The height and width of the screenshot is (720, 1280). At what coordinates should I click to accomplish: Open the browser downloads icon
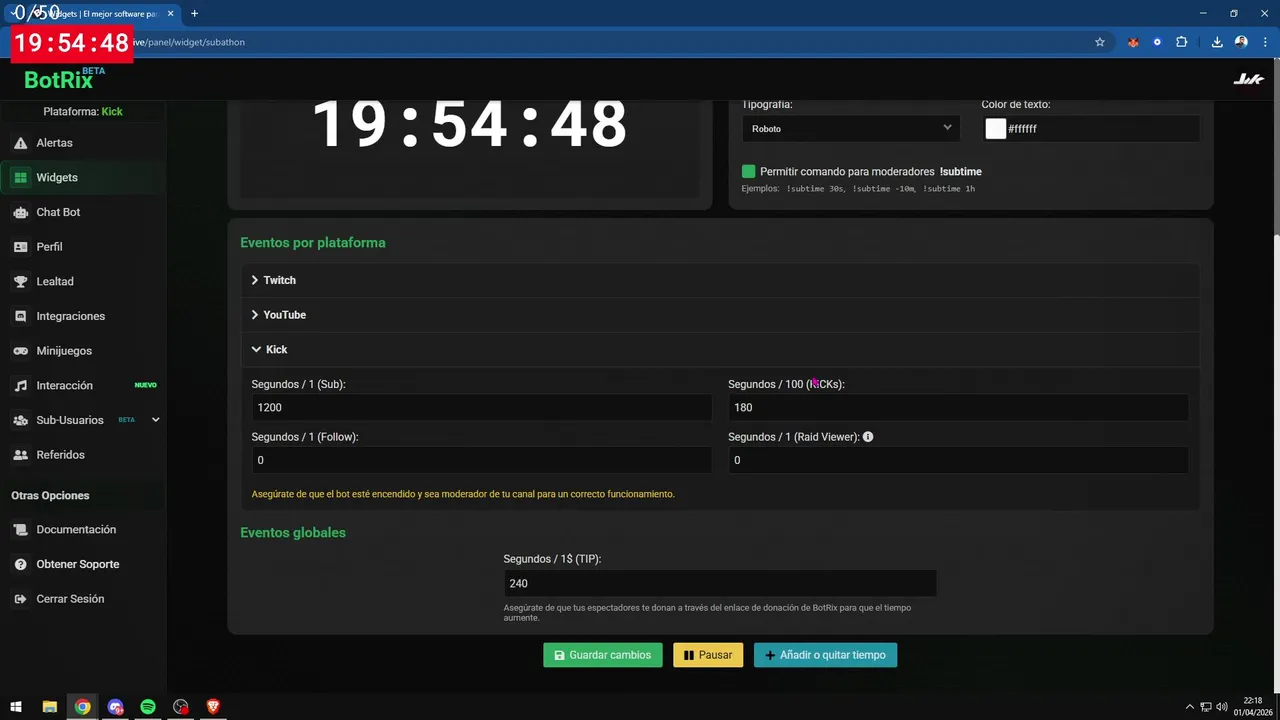pyautogui.click(x=1217, y=42)
